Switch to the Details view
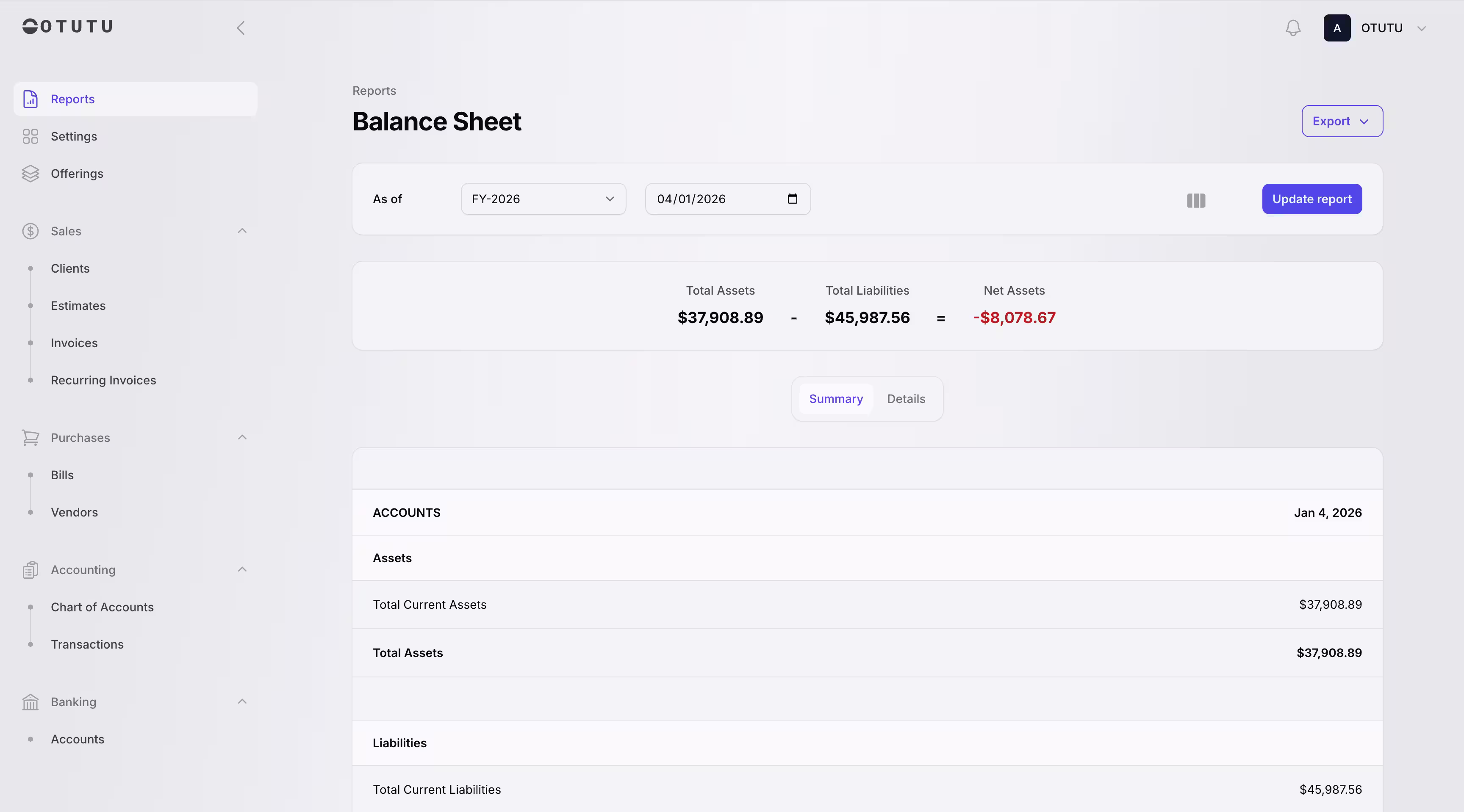This screenshot has width=1464, height=812. point(905,399)
